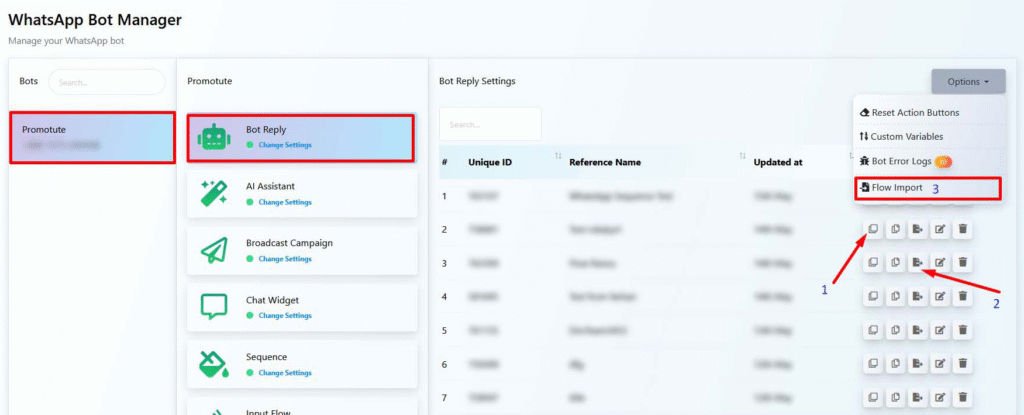This screenshot has width=1024, height=415.
Task: Click the paper plane Broadcast Campaign icon
Action: pyautogui.click(x=213, y=250)
